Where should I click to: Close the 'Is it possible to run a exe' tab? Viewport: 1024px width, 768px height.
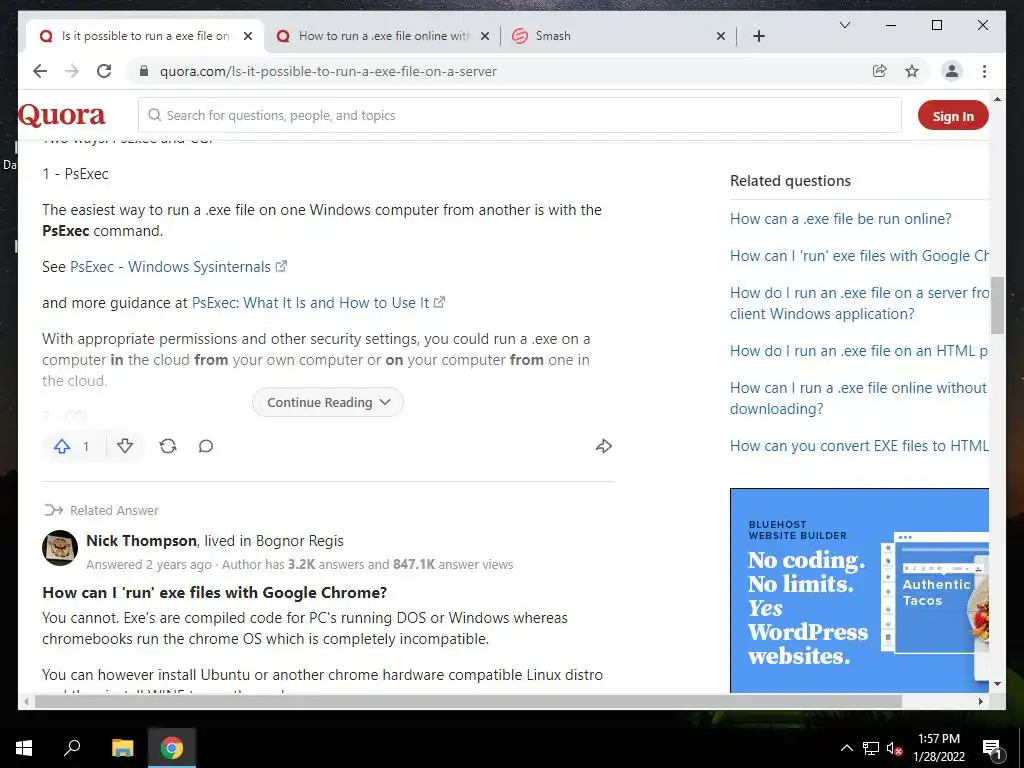(x=248, y=37)
